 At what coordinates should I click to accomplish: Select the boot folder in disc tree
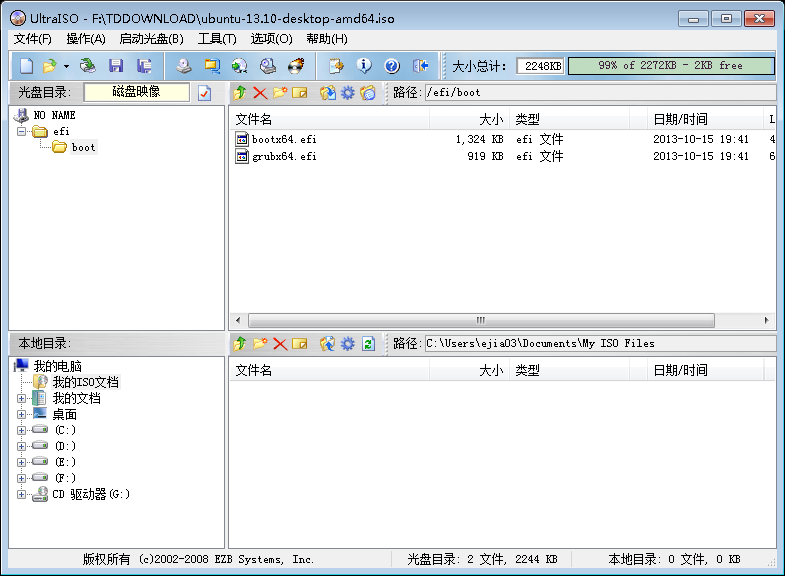point(83,147)
